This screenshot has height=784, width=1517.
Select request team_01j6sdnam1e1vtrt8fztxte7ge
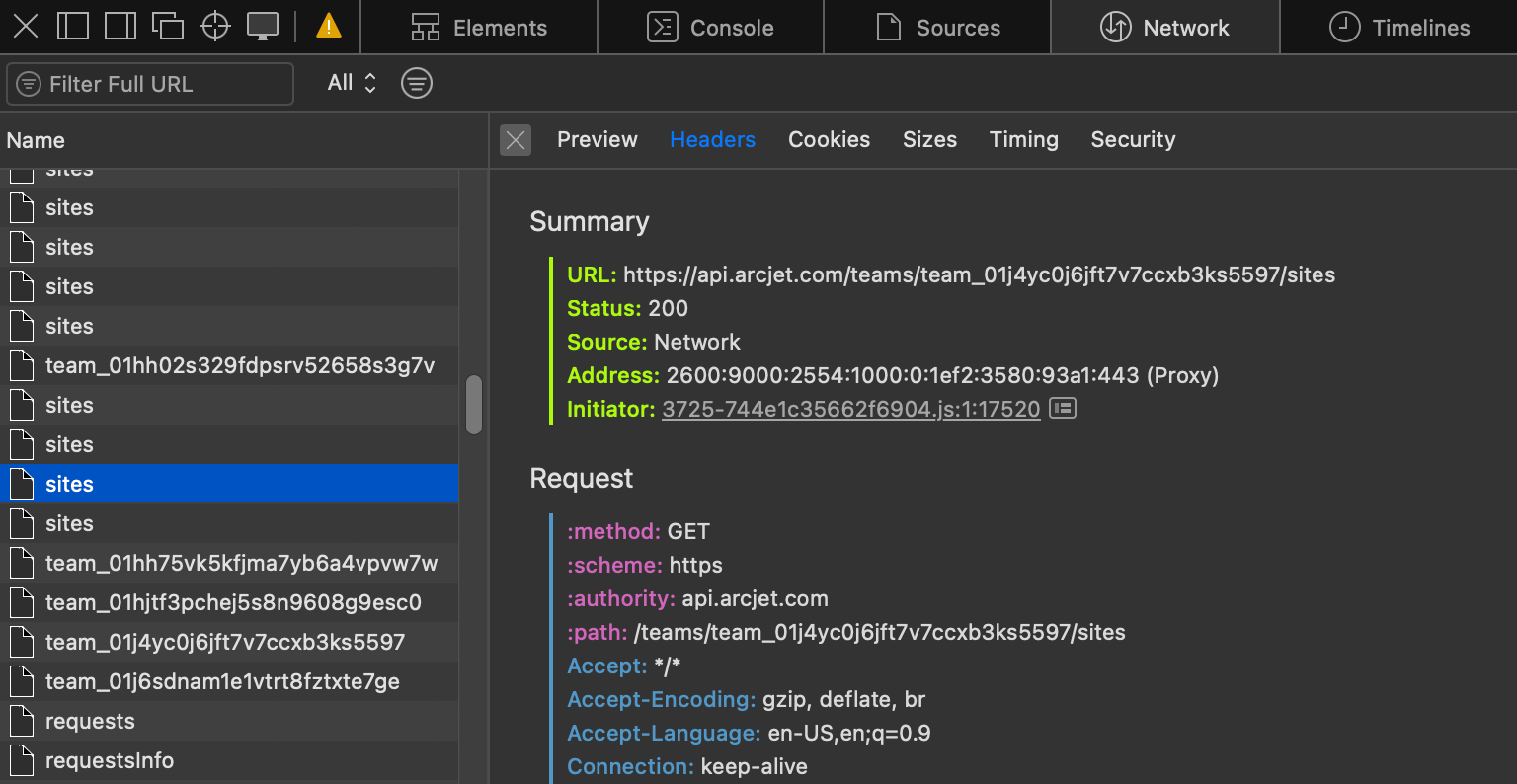(x=229, y=681)
